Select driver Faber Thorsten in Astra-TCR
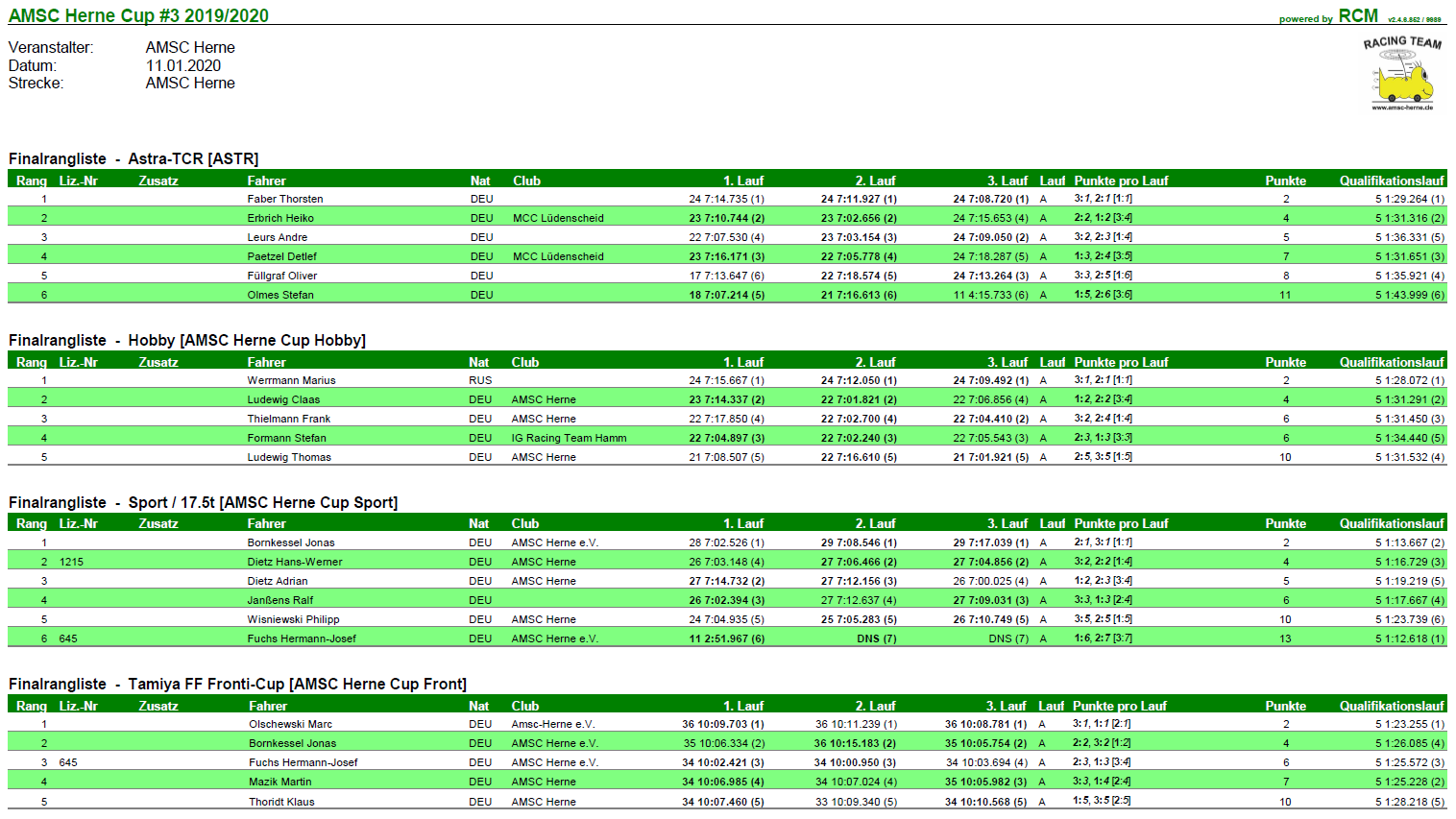Viewport: 1456px width, 819px height. click(285, 199)
